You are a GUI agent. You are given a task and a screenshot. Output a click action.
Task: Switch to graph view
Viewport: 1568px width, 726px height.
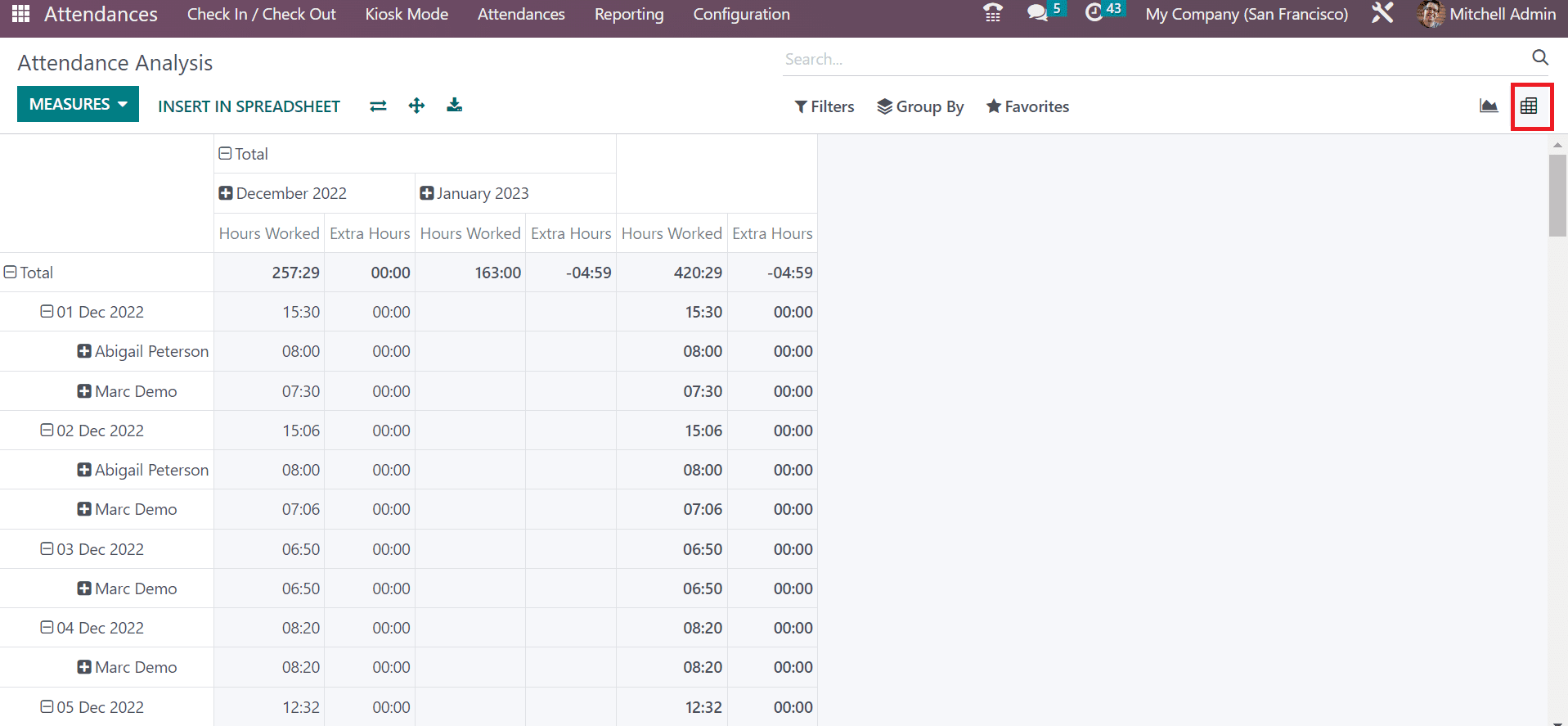click(x=1488, y=106)
